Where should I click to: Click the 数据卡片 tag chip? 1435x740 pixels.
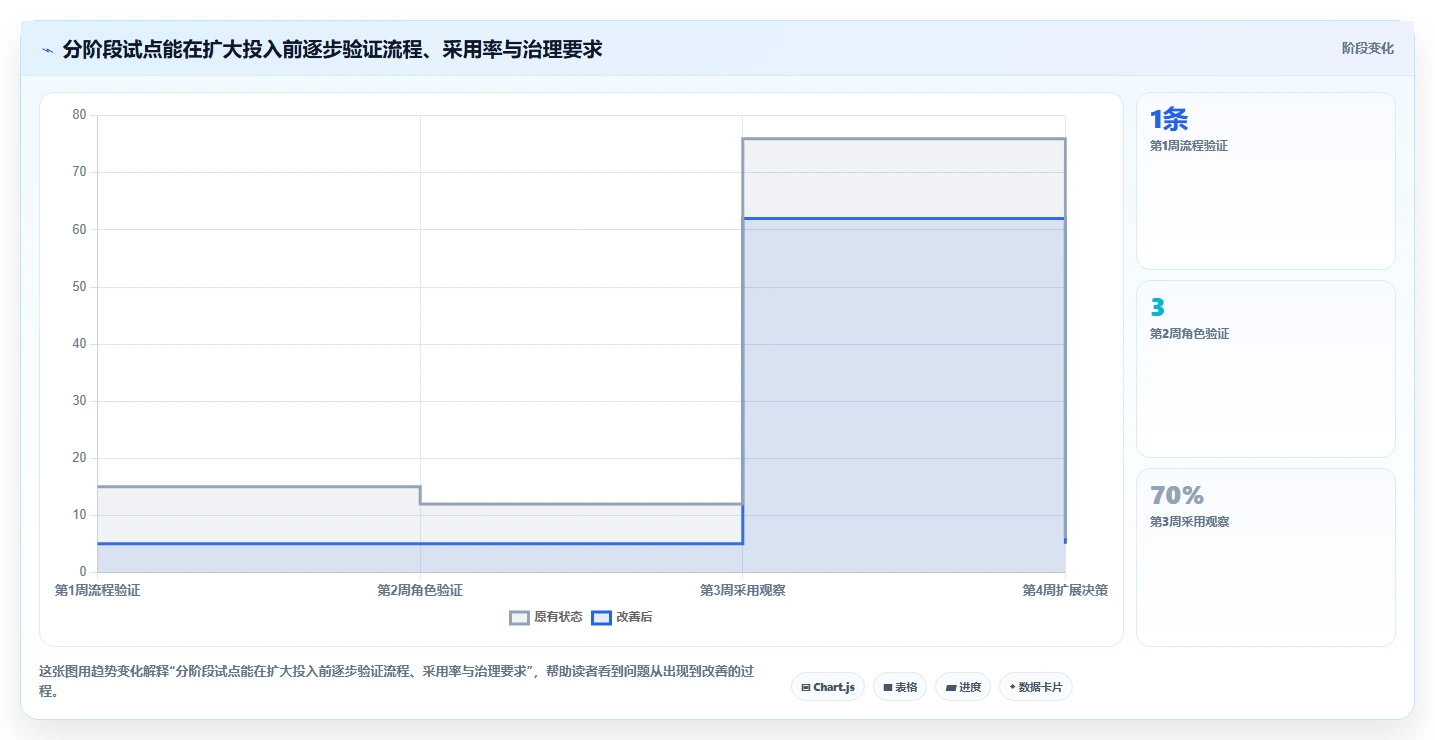point(1036,687)
